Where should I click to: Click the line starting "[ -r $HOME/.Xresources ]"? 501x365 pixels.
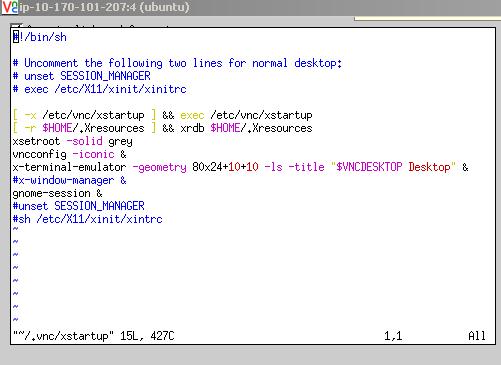[x=163, y=128]
